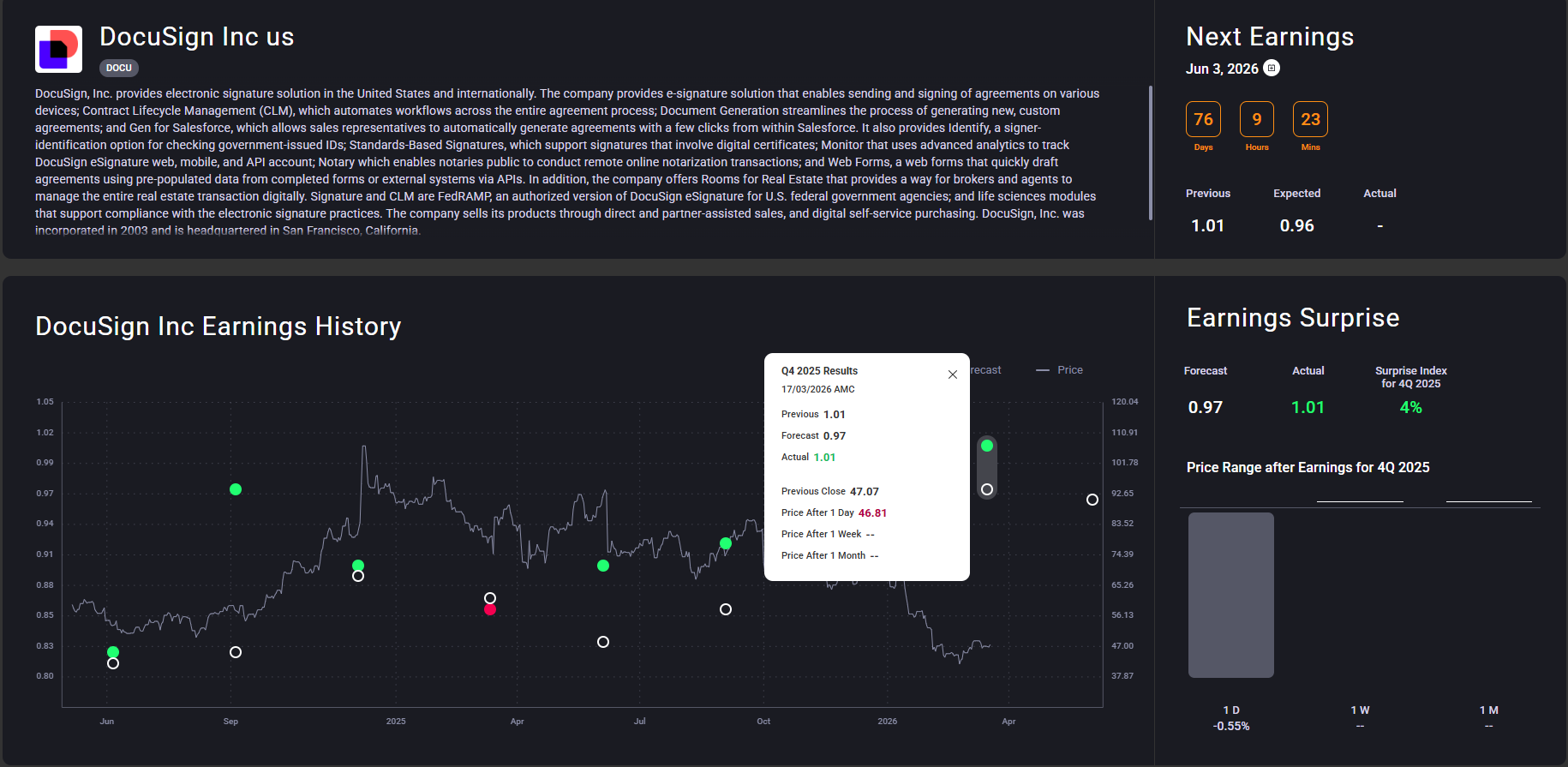This screenshot has width=1568, height=767.
Task: Select the 1 W price range label
Action: (1360, 710)
